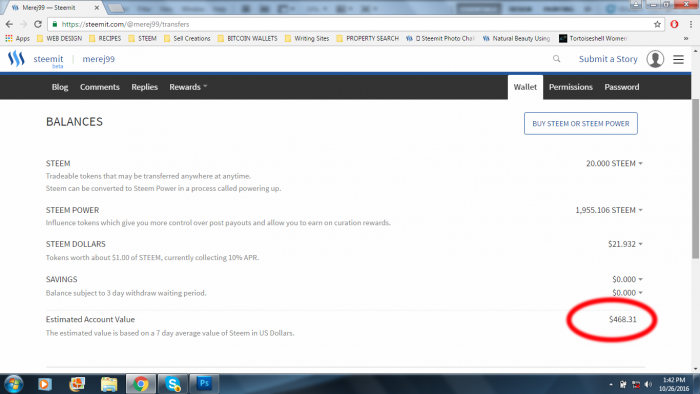
Task: Open the RECIPES bookmark folder
Action: pyautogui.click(x=105, y=38)
